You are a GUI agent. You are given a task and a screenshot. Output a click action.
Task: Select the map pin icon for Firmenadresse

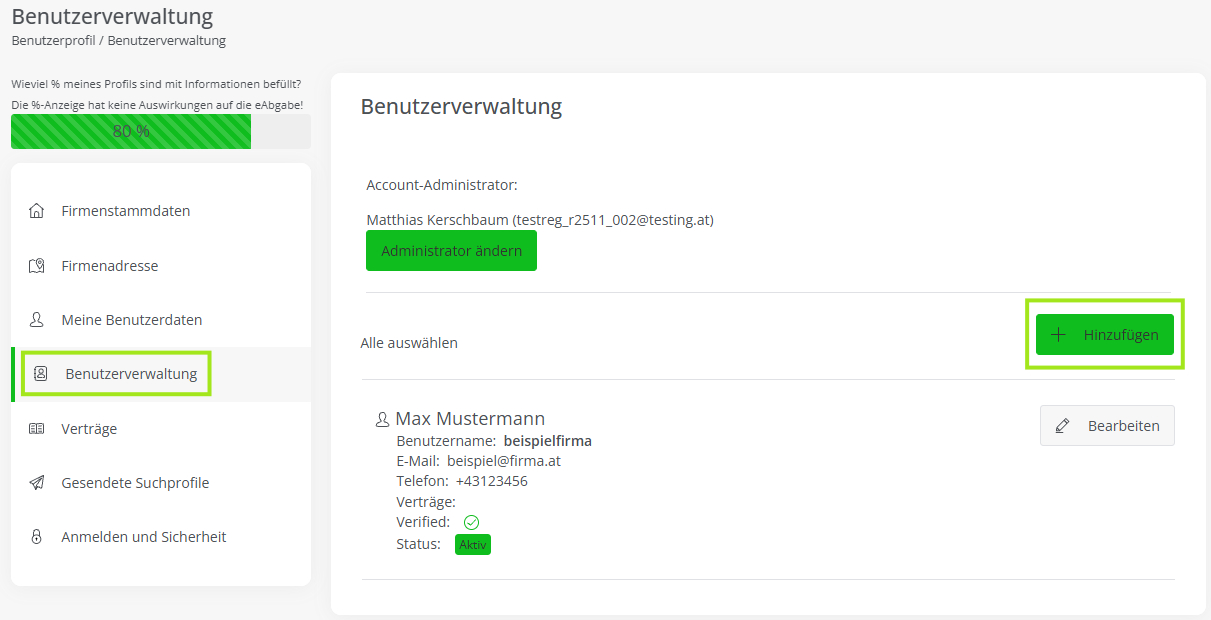[x=37, y=266]
